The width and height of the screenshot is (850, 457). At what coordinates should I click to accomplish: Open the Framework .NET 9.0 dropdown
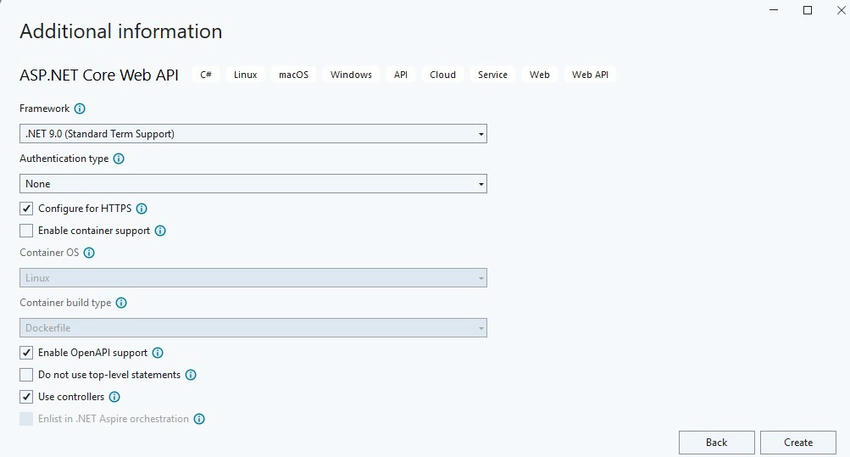tap(253, 134)
